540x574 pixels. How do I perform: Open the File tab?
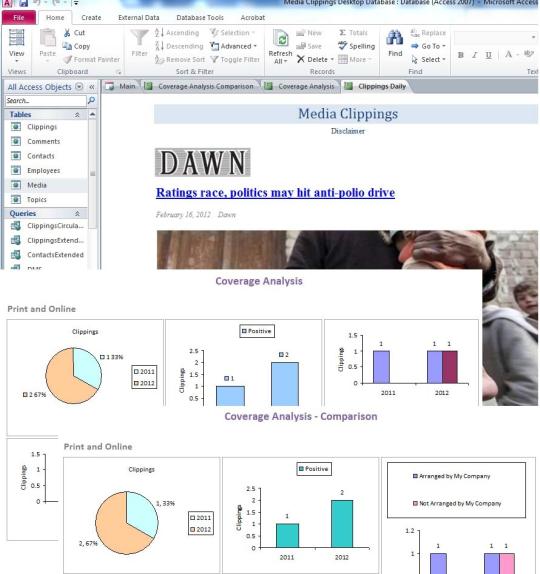click(19, 18)
